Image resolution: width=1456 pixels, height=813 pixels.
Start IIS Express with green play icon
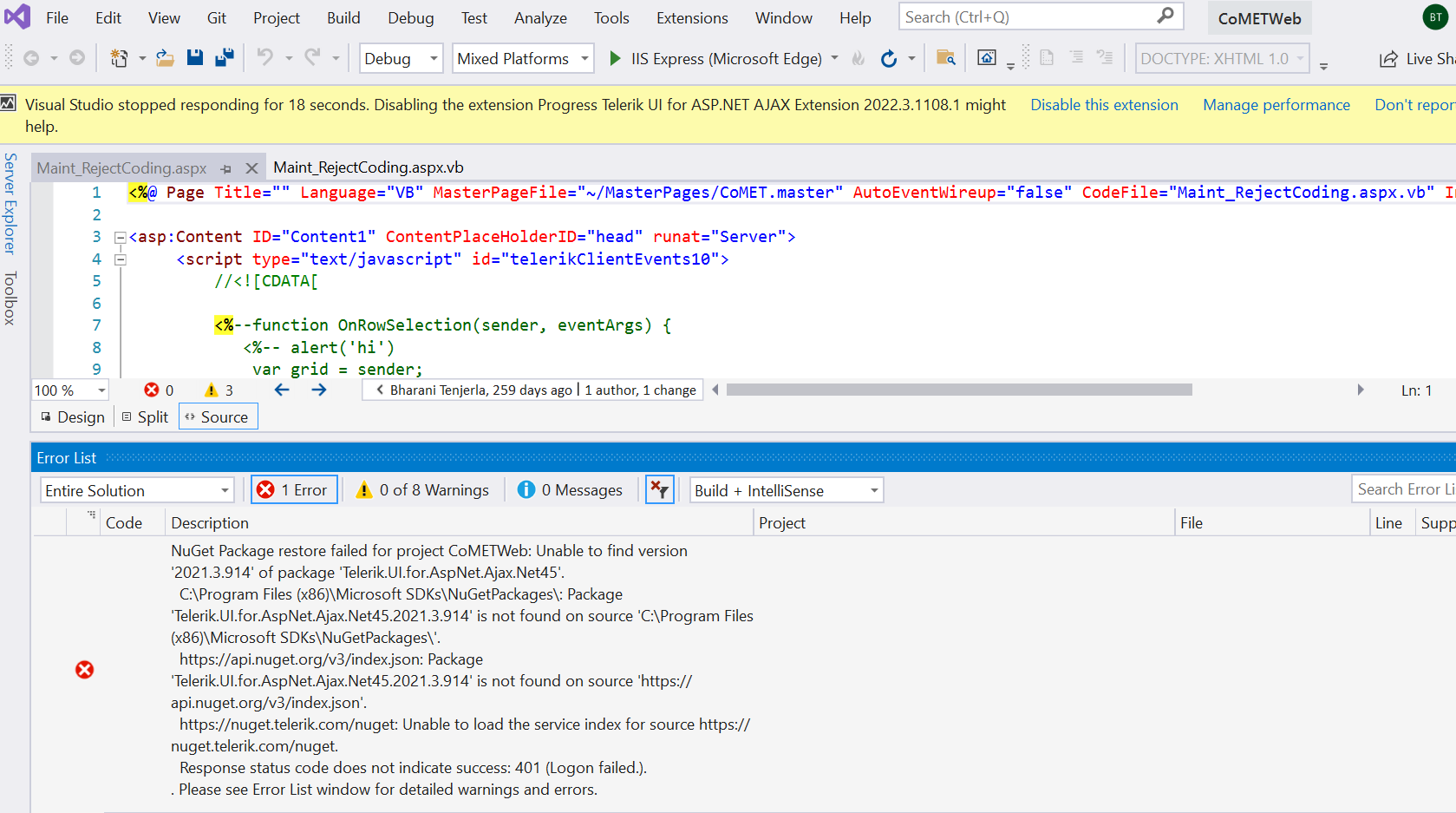pos(615,58)
